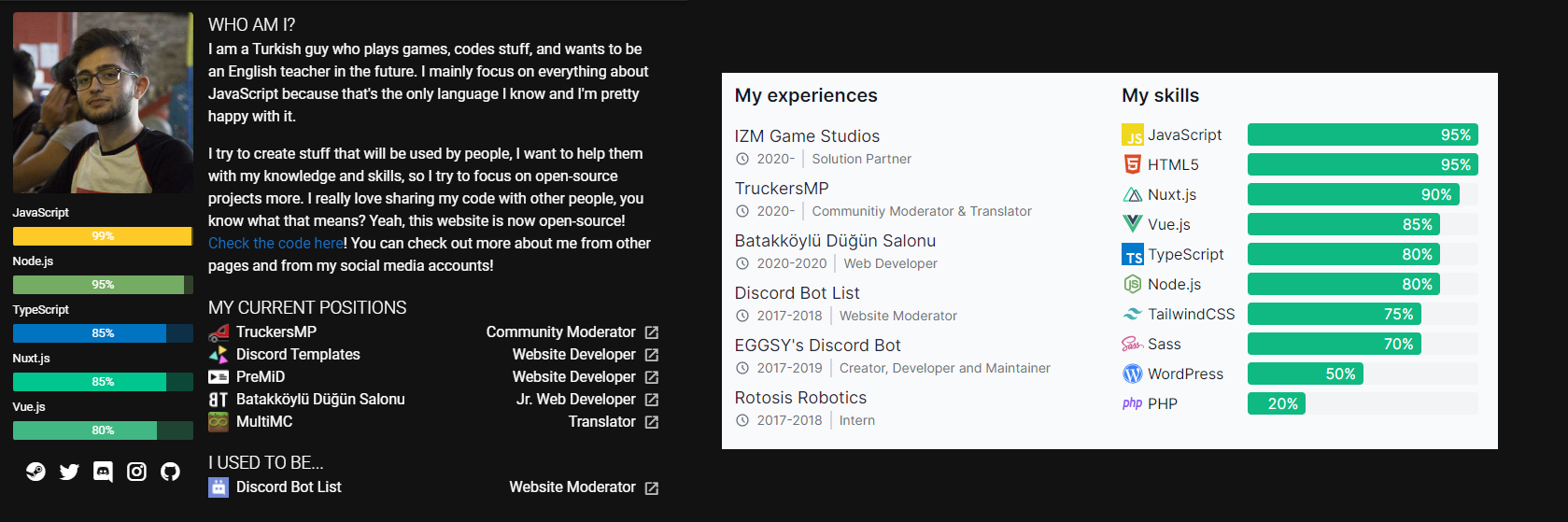
Task: Open the Instagram social icon
Action: tap(136, 472)
